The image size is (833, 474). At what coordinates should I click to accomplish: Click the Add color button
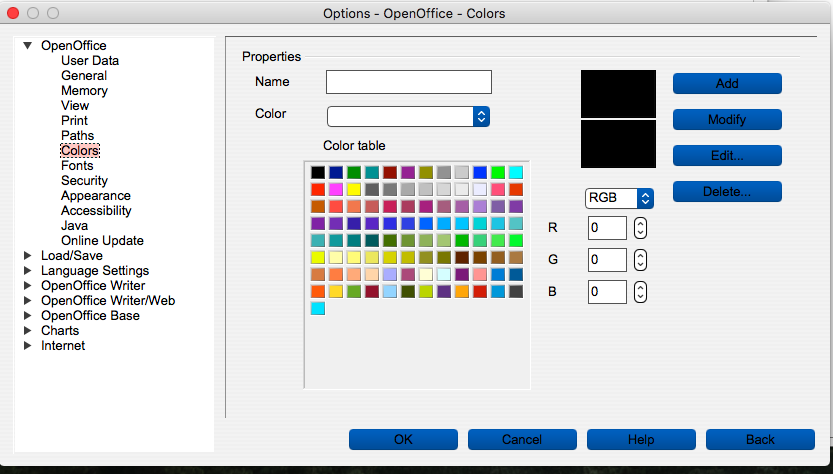click(x=727, y=84)
